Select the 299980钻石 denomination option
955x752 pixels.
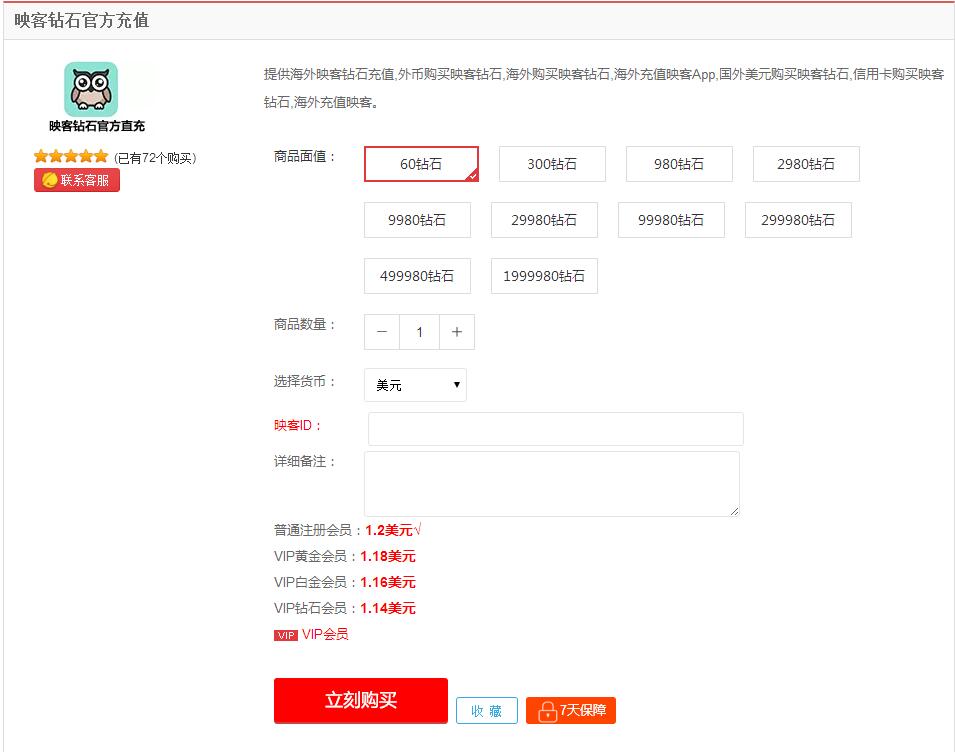point(798,220)
